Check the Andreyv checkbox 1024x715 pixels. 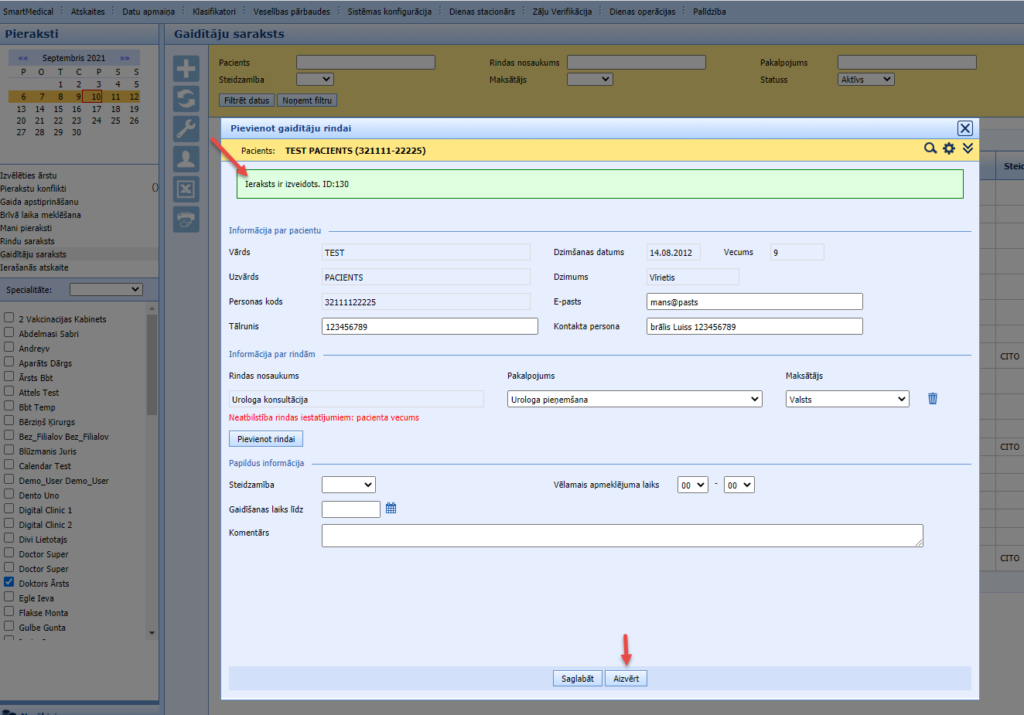tap(9, 349)
